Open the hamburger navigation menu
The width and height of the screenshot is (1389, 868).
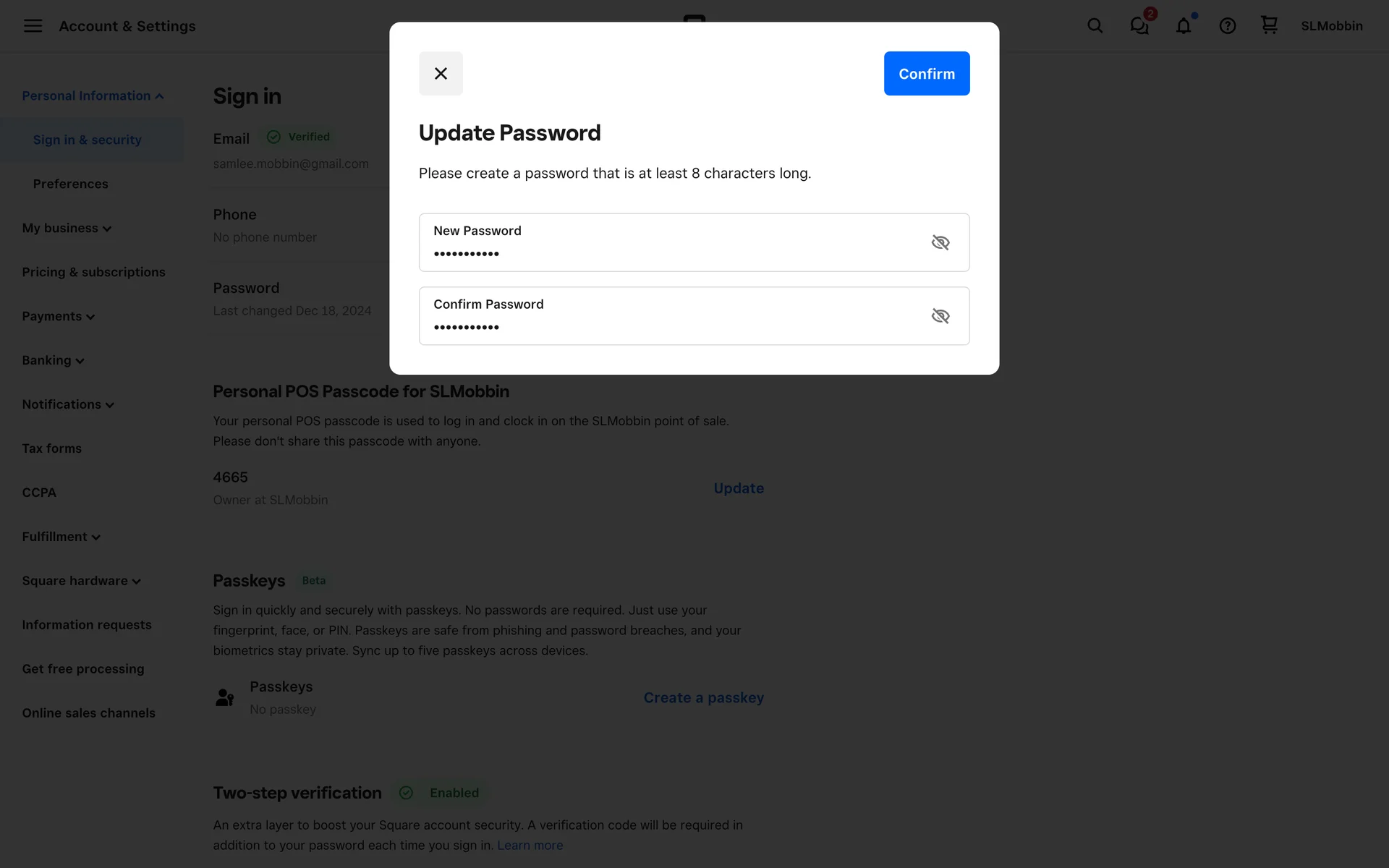click(33, 26)
